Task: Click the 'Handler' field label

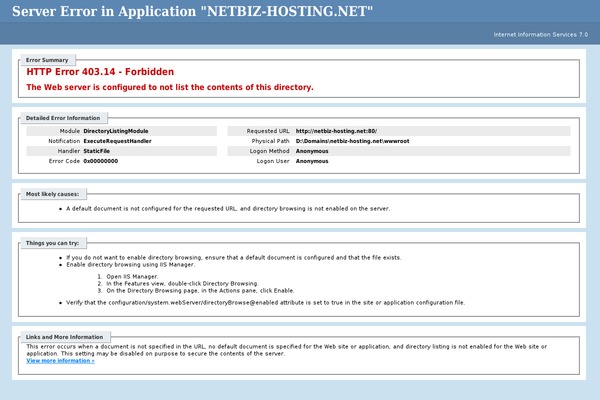Action: coord(68,151)
